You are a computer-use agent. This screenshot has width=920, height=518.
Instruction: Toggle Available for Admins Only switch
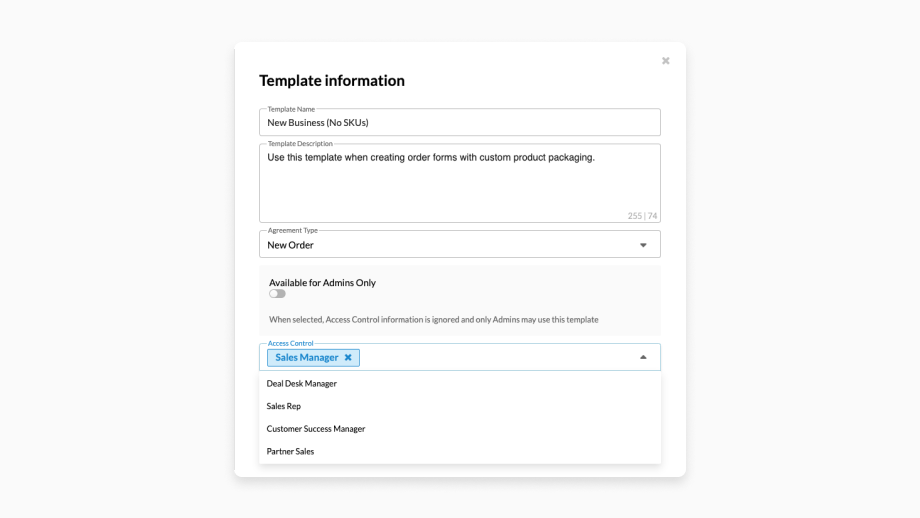pos(277,294)
